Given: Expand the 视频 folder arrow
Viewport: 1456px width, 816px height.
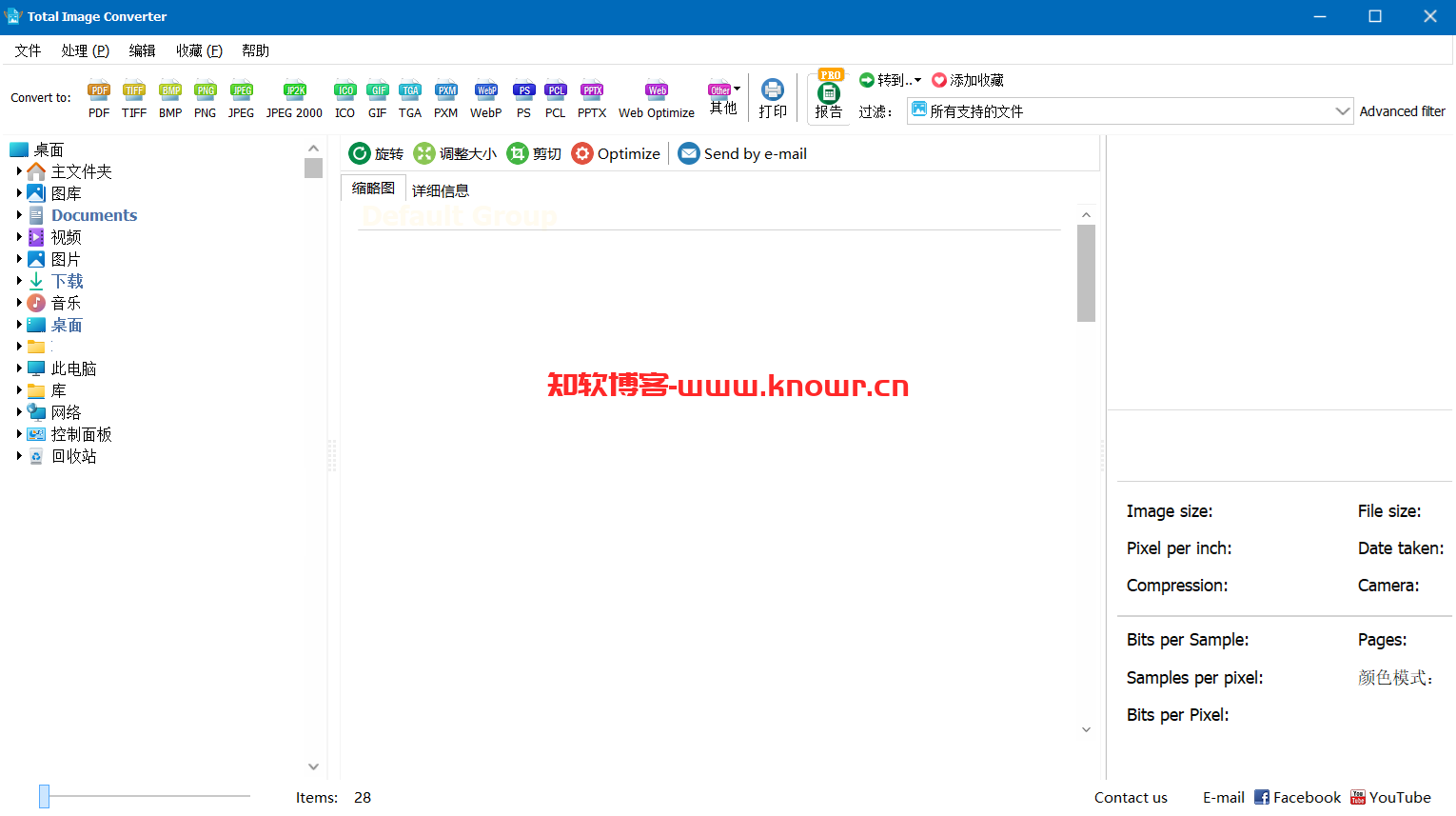Looking at the screenshot, I should (19, 237).
